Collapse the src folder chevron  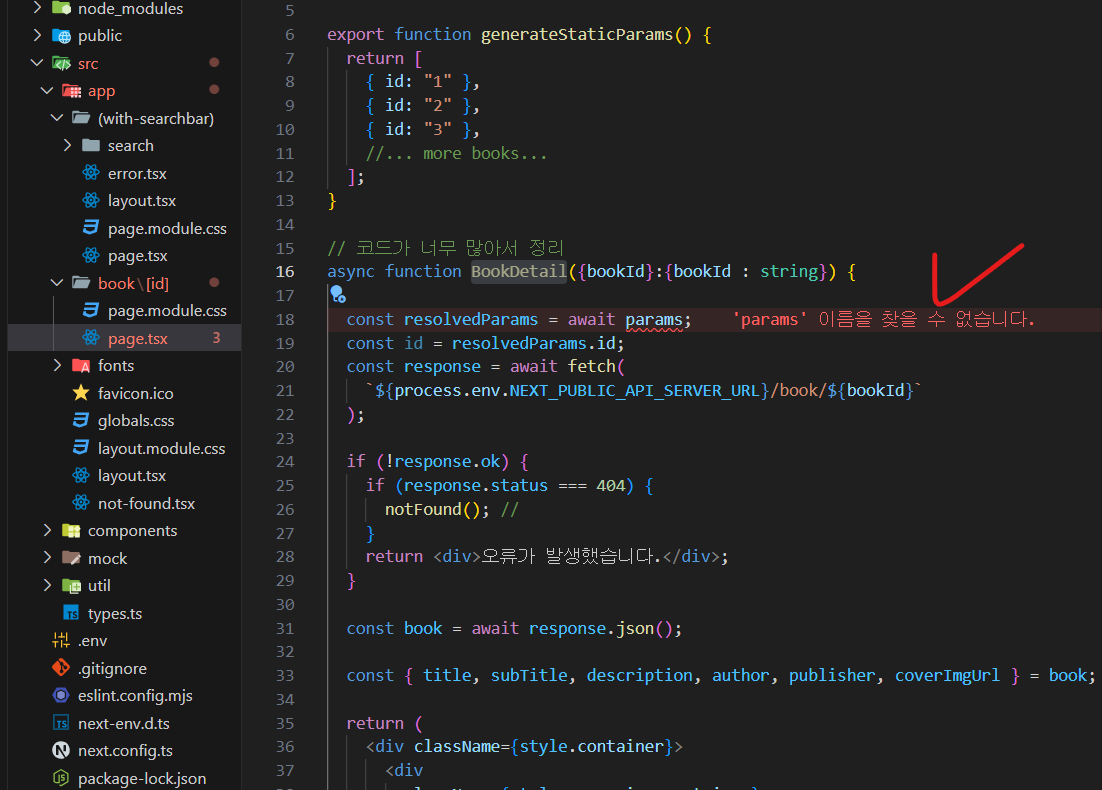(37, 63)
